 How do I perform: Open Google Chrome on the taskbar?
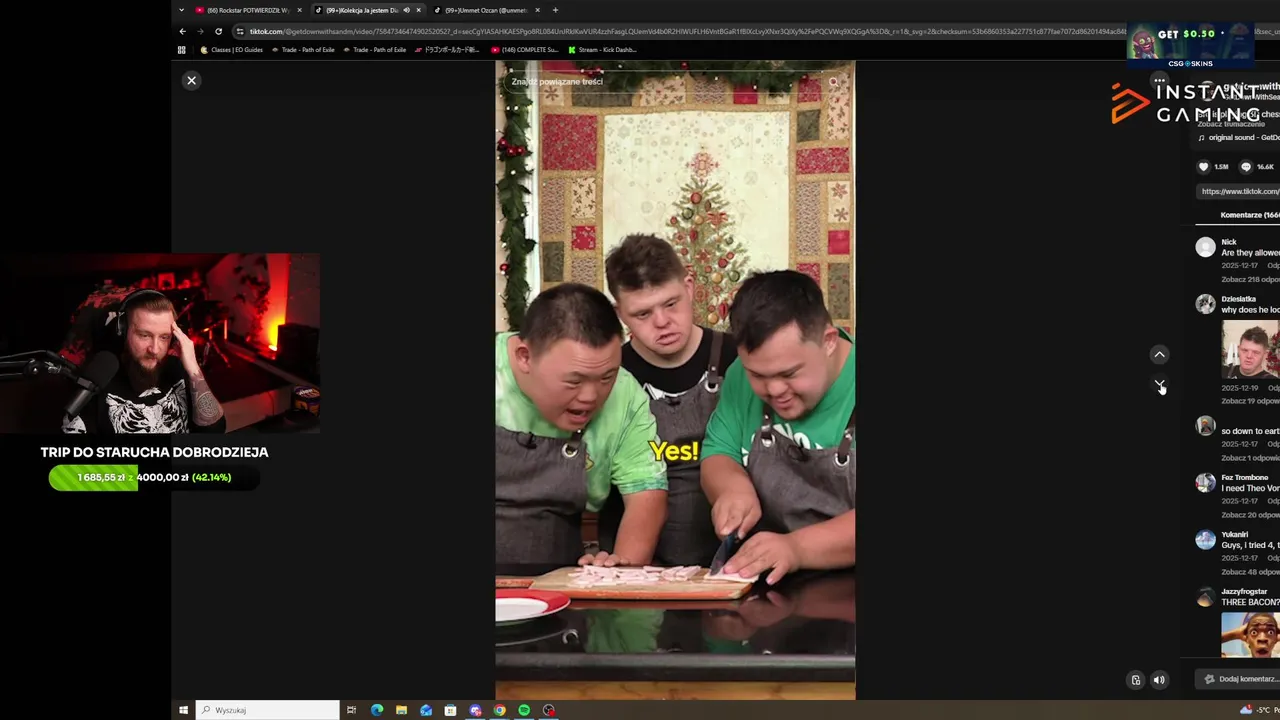[x=499, y=710]
